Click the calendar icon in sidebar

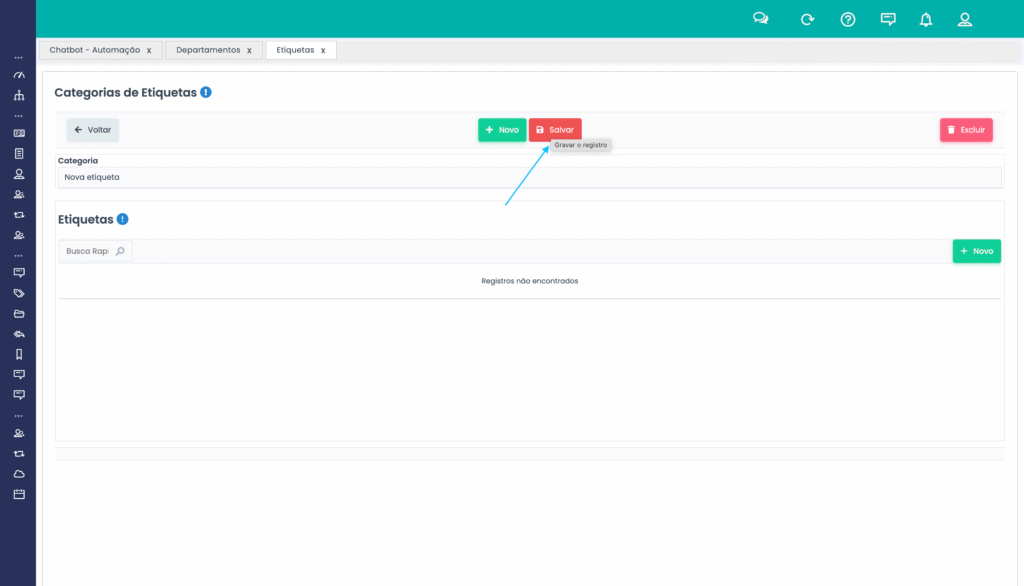(x=18, y=494)
